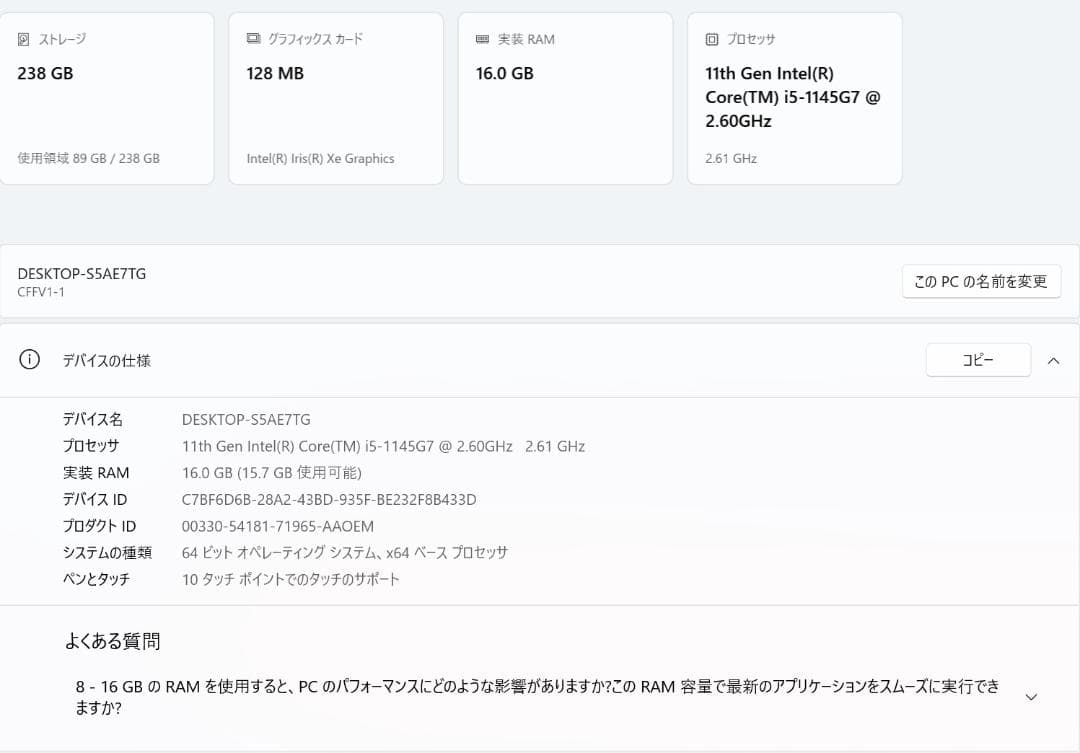Click the FAQ chevron arrow
The height and width of the screenshot is (753, 1080).
pyautogui.click(x=1031, y=695)
